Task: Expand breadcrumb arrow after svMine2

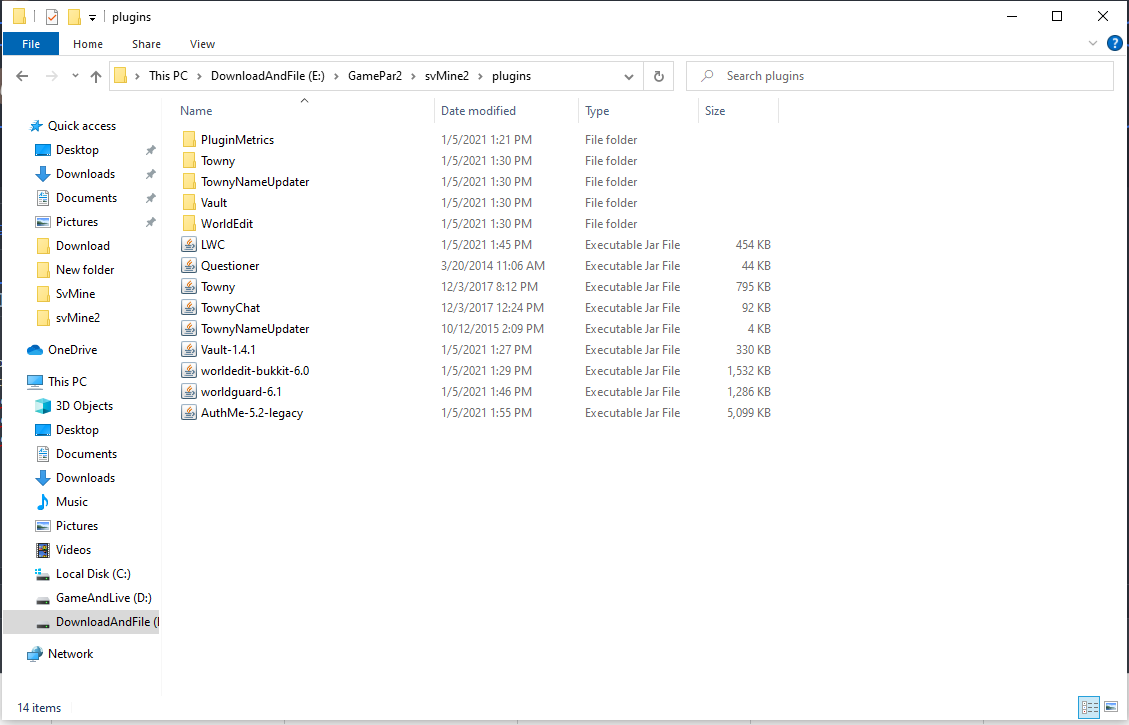Action: click(x=480, y=76)
